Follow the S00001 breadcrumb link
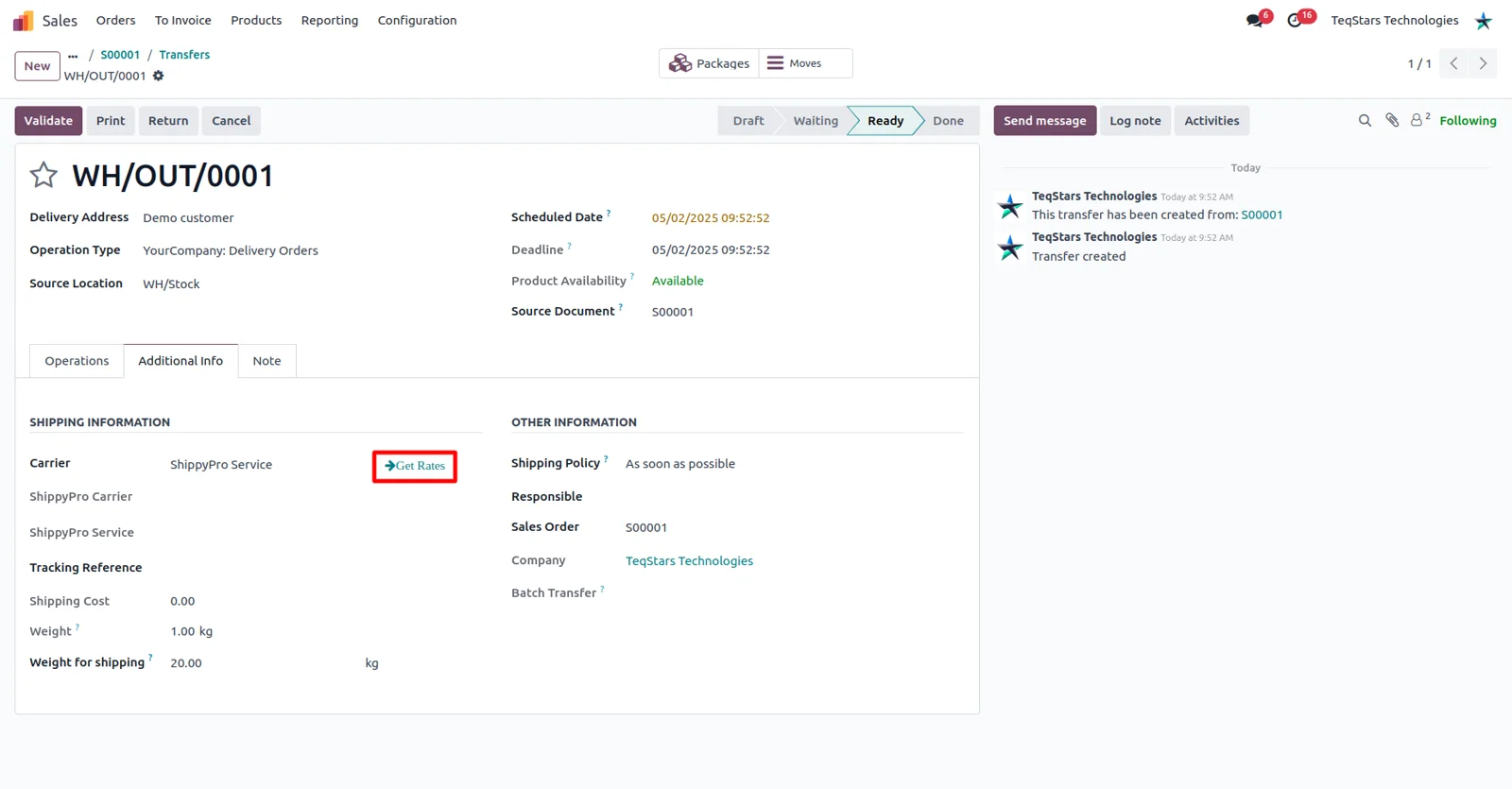 point(120,55)
